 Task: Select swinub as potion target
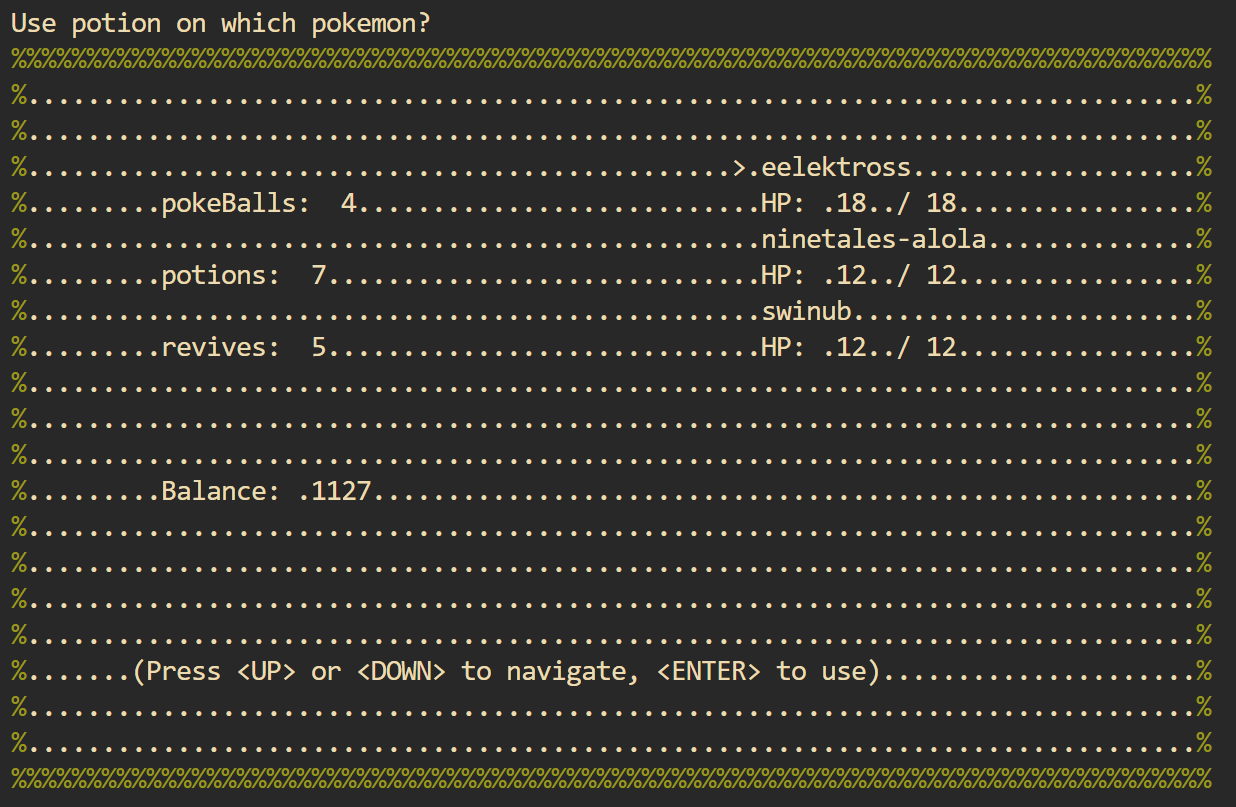pos(805,310)
